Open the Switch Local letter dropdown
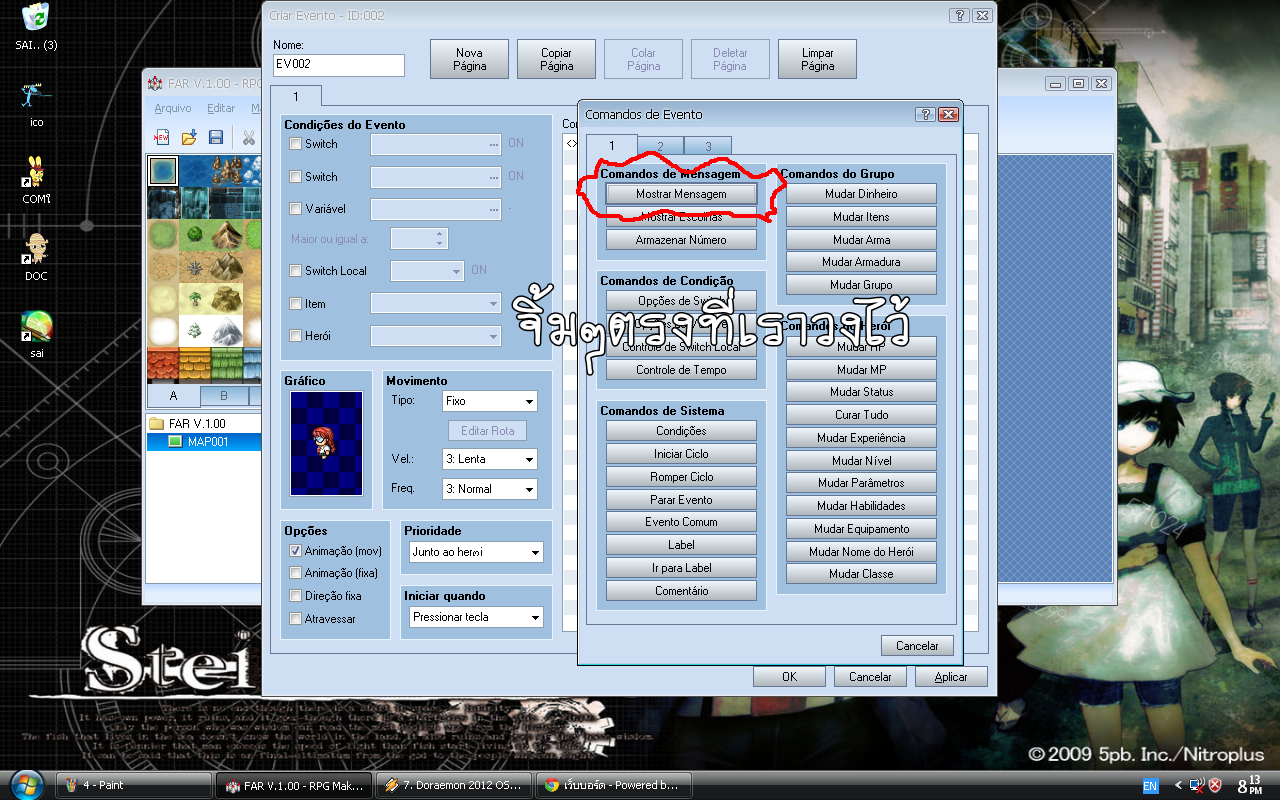 tap(428, 270)
